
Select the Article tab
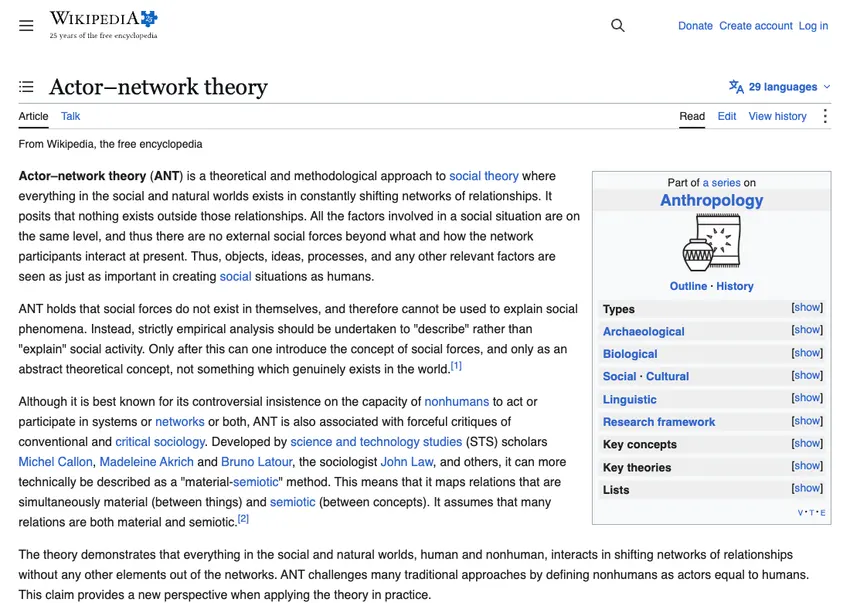click(33, 116)
